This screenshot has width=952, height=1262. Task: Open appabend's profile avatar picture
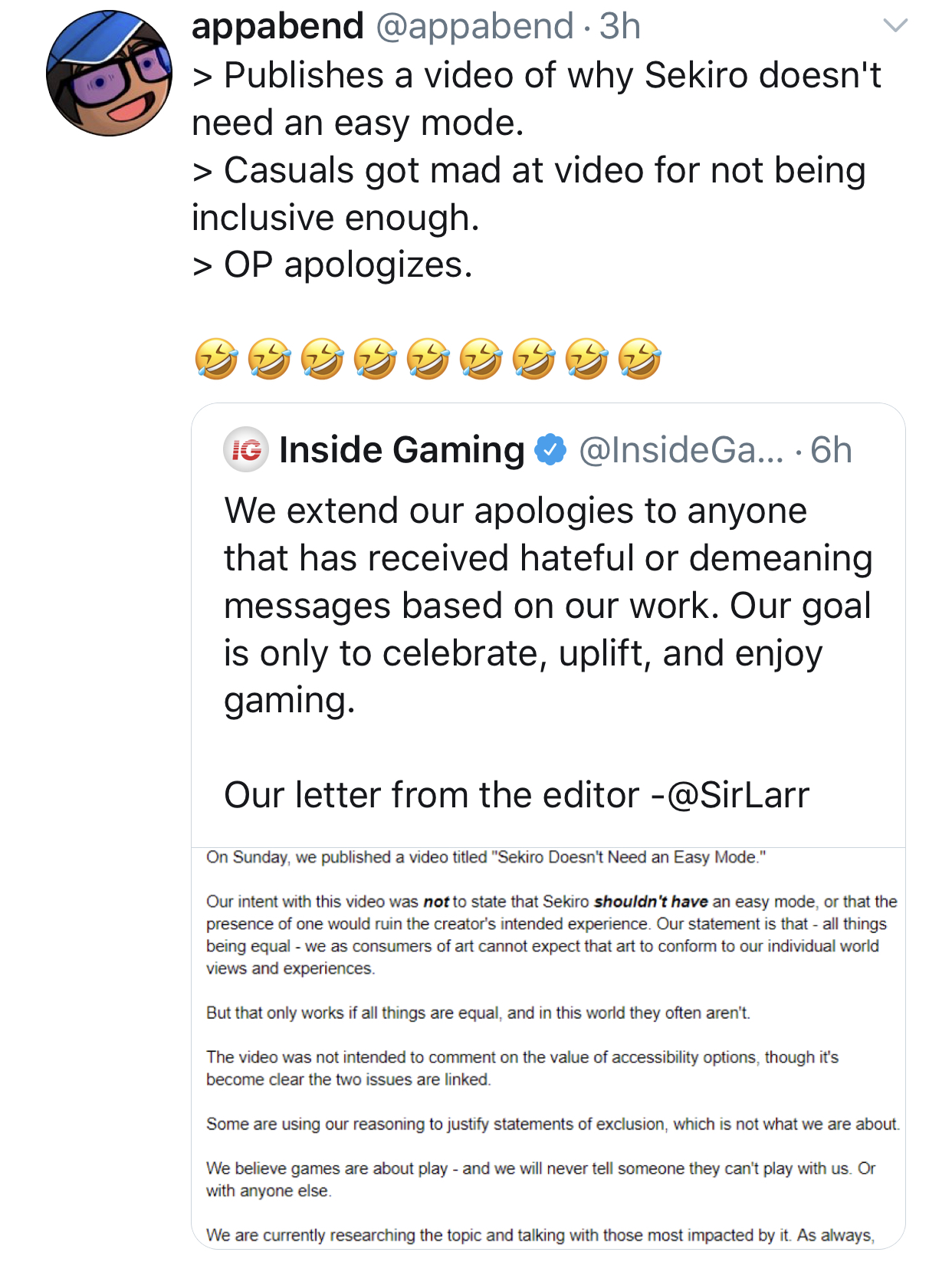pos(109,74)
